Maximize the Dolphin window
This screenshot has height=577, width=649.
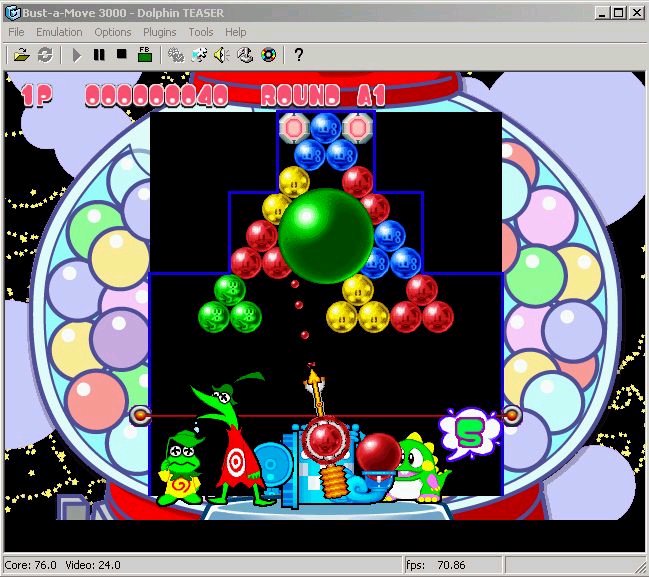click(619, 13)
